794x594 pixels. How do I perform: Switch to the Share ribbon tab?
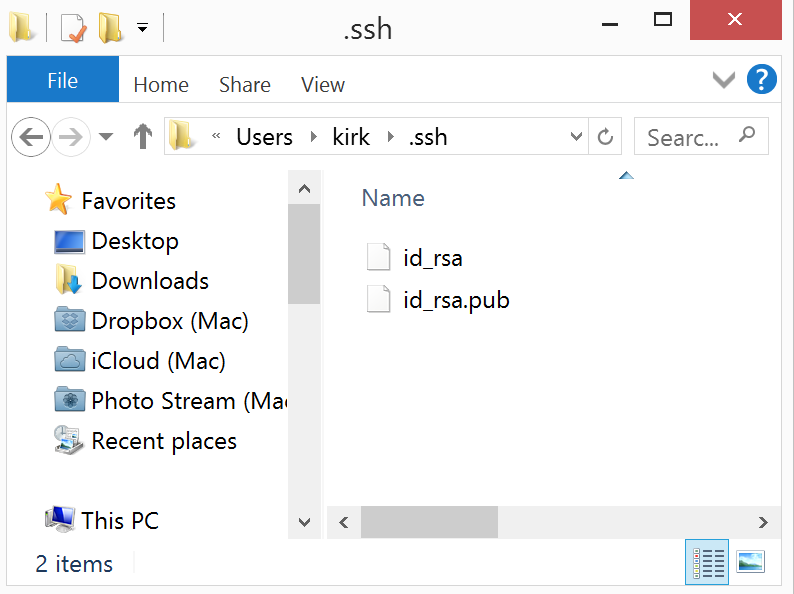coord(245,85)
